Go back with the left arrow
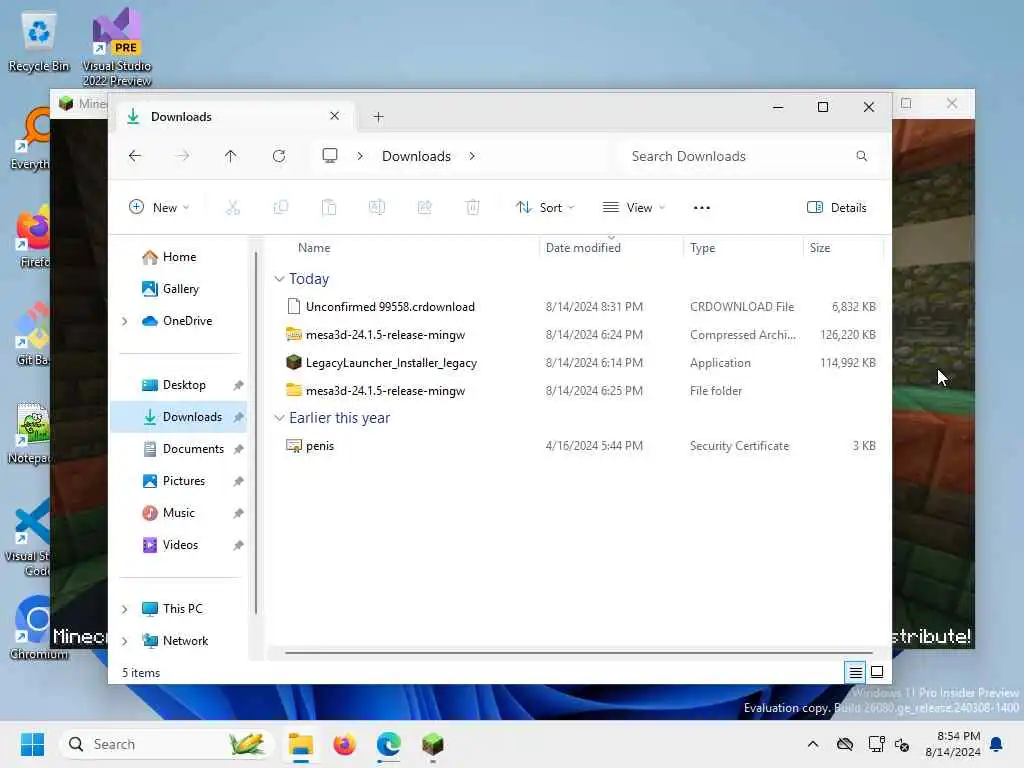The image size is (1024, 768). point(135,156)
